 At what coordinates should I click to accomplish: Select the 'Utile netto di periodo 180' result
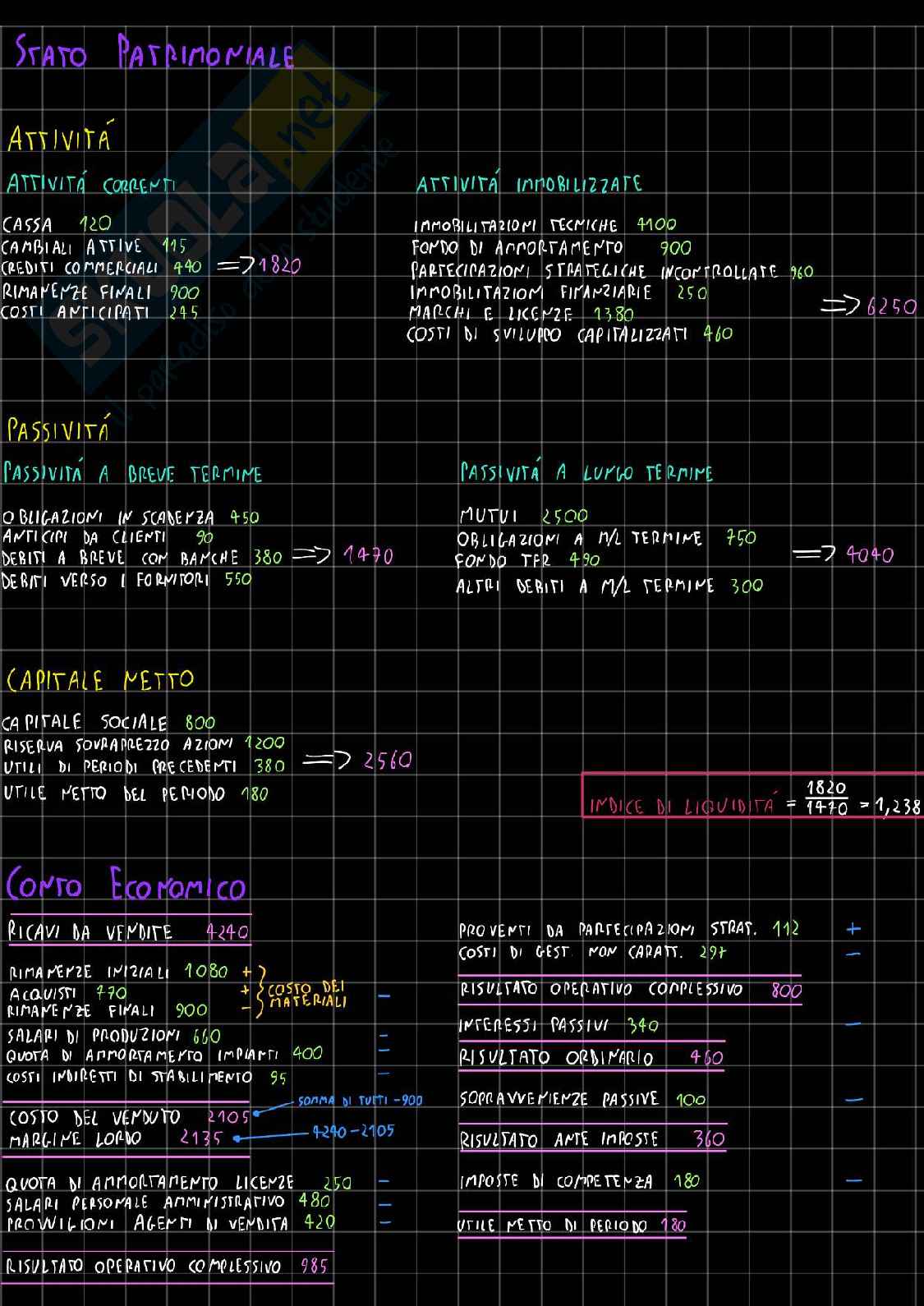click(x=571, y=1225)
